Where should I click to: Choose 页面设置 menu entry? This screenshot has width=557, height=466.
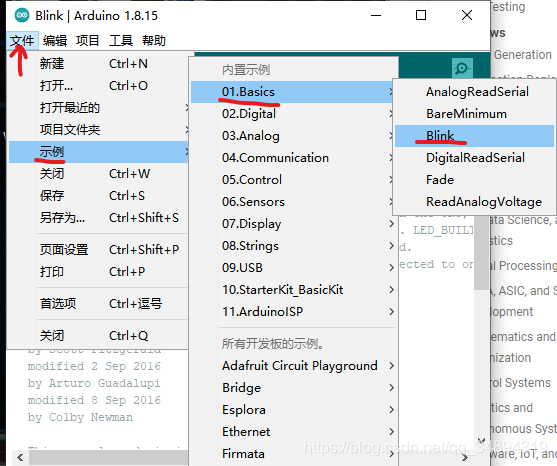coord(98,250)
